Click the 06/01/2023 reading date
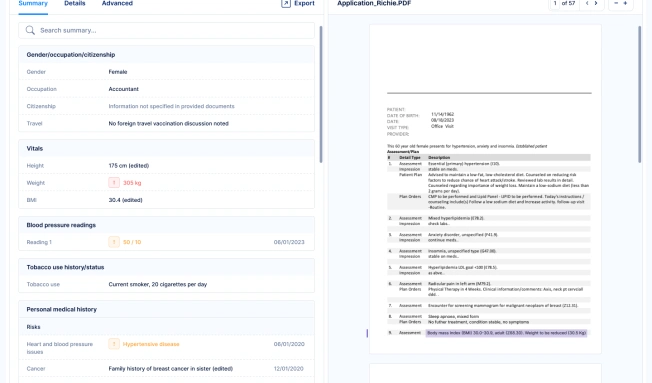The image size is (652, 383). click(289, 242)
